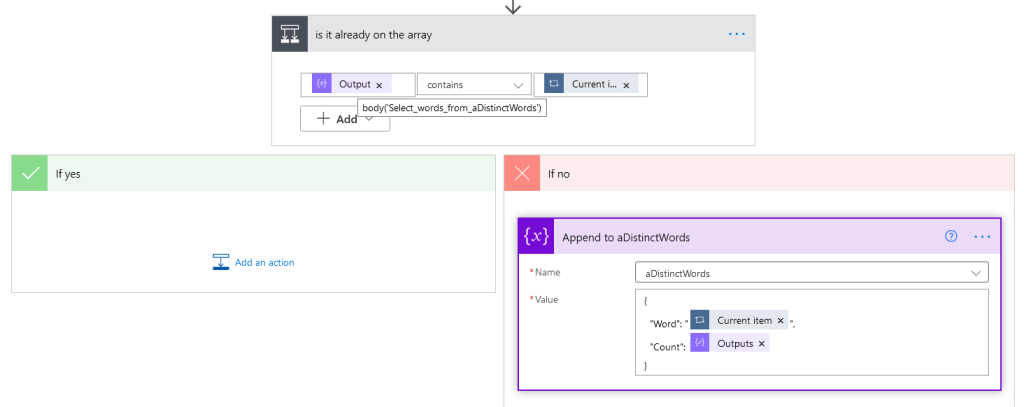This screenshot has height=407, width=1024.
Task: Click the Add an action icon
Action: tap(221, 262)
